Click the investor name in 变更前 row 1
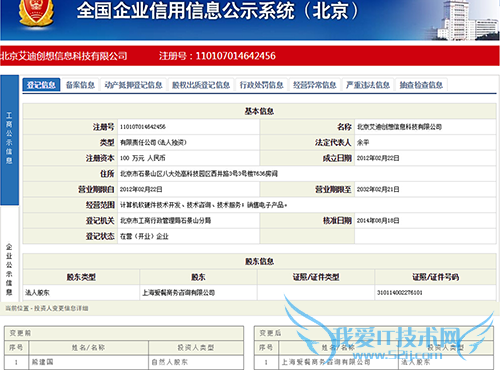500x370 pixels. (x=42, y=362)
